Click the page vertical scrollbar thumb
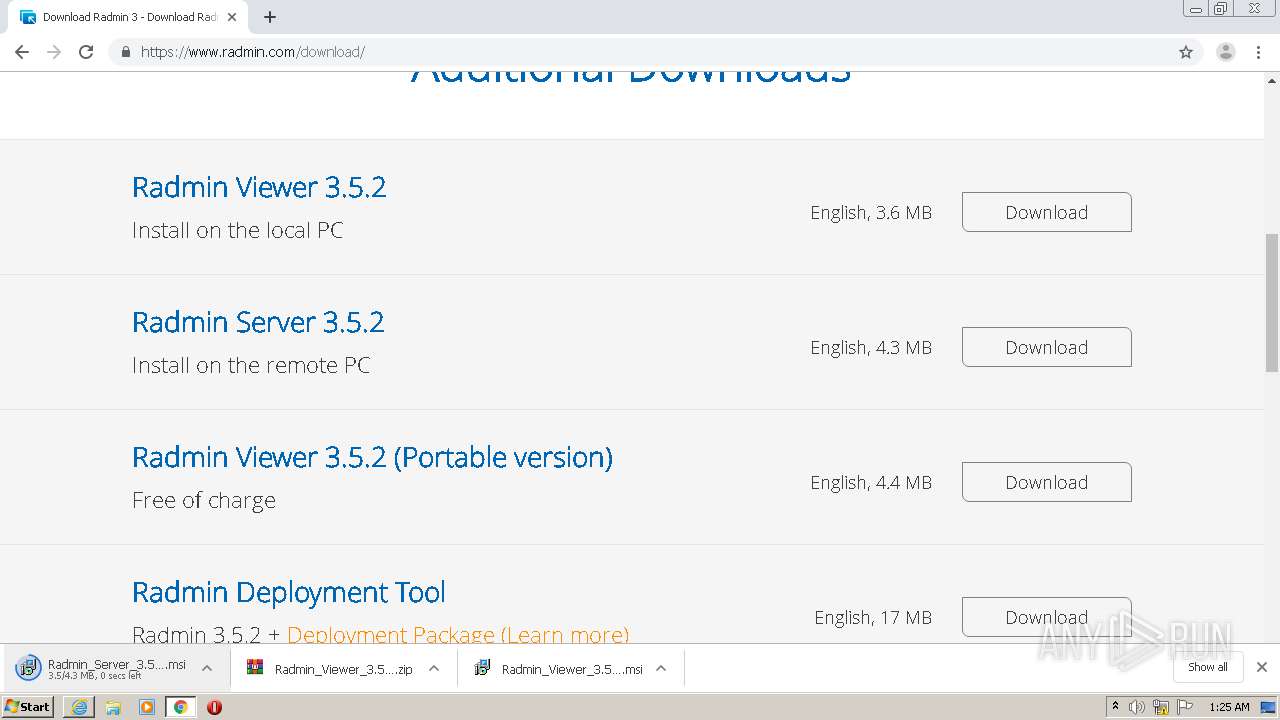This screenshot has width=1280, height=720. point(1272,302)
